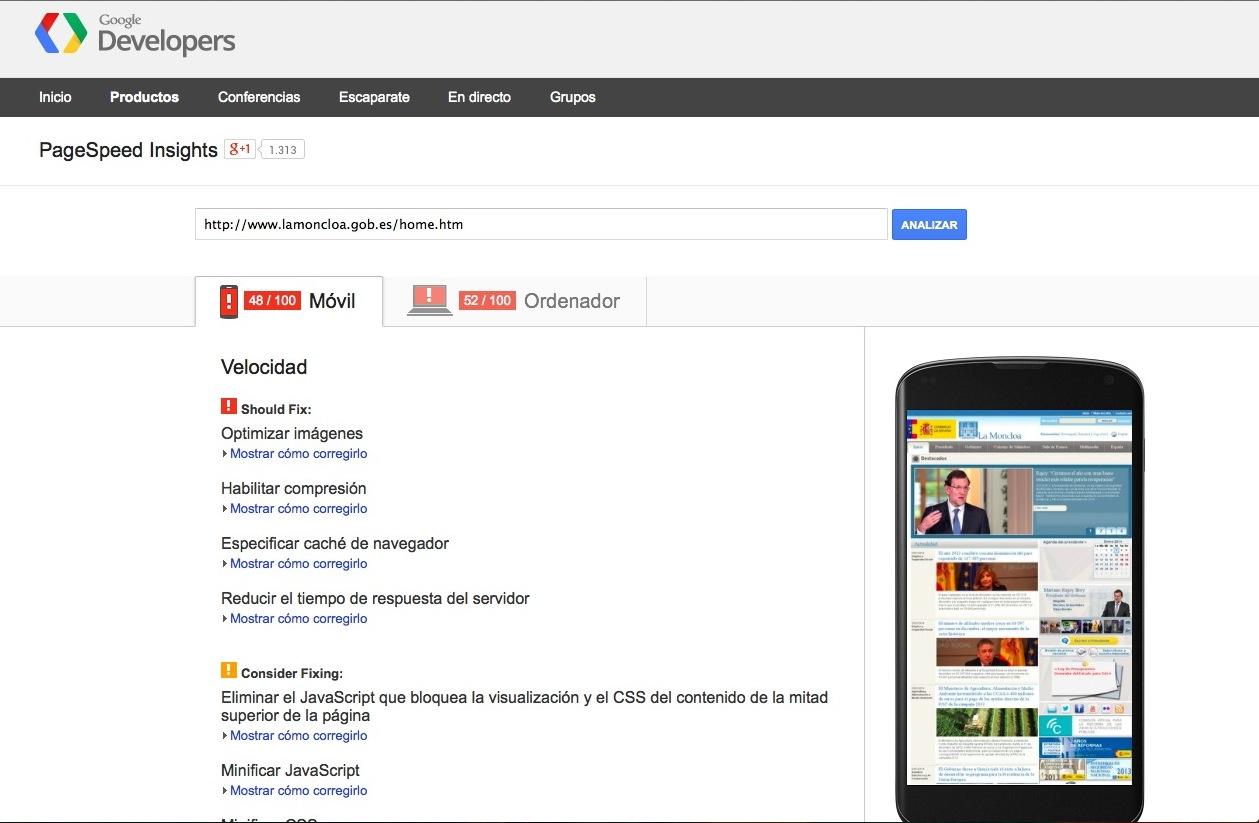Click the yellow Consider Fixing warning icon

pyautogui.click(x=229, y=671)
